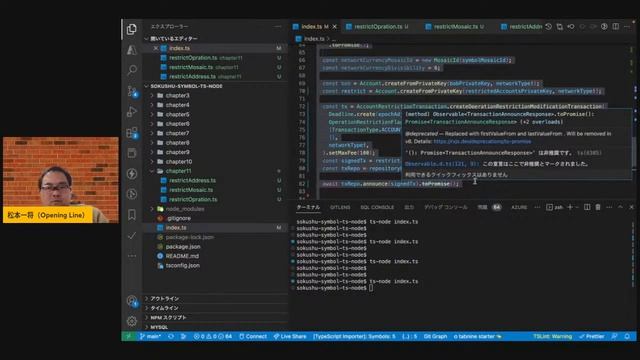The width and height of the screenshot is (640, 360).
Task: Open the Azure icon in activity bar
Action: coord(131,50)
